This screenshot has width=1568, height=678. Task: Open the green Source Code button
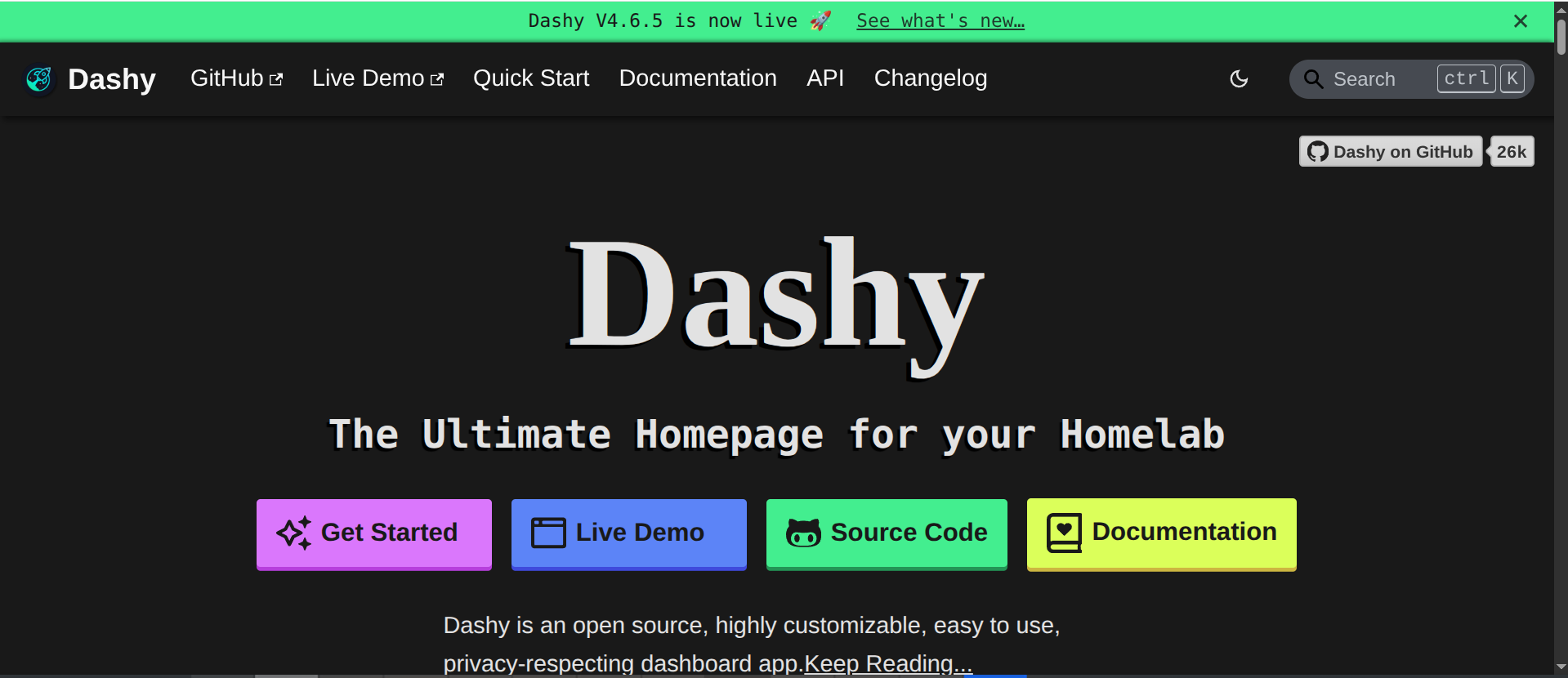(x=887, y=533)
